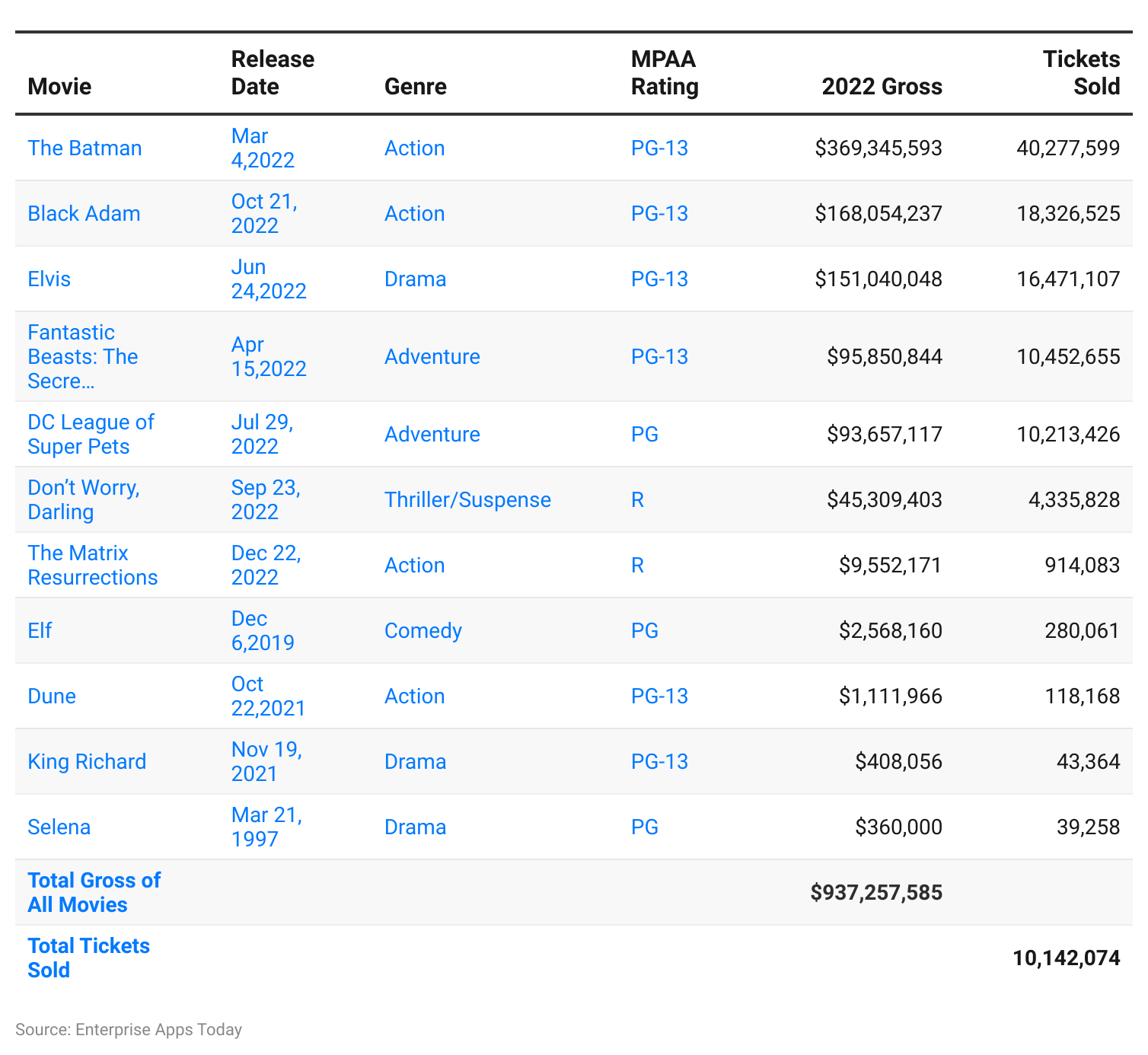Select Adventure genre in DC League row
Screen dimensions: 1148x1055
tap(432, 434)
